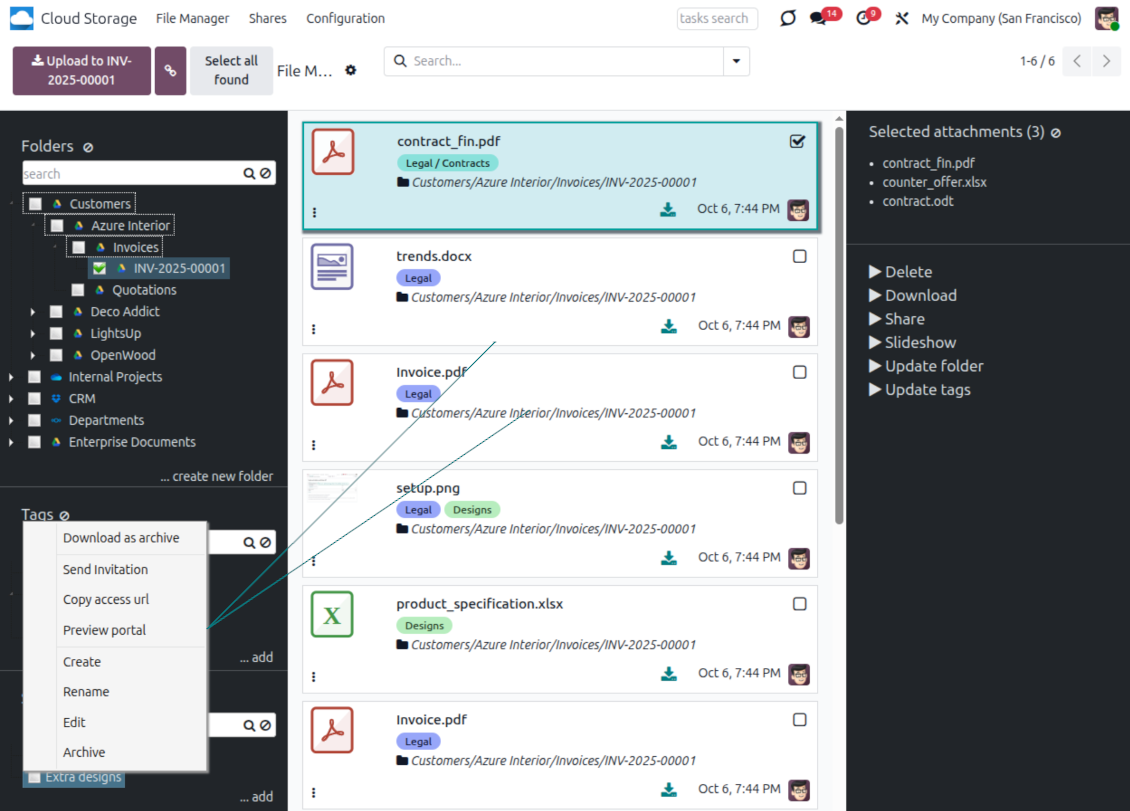Check the Quotations folder checkbox
This screenshot has width=1130, height=811.
(78, 290)
